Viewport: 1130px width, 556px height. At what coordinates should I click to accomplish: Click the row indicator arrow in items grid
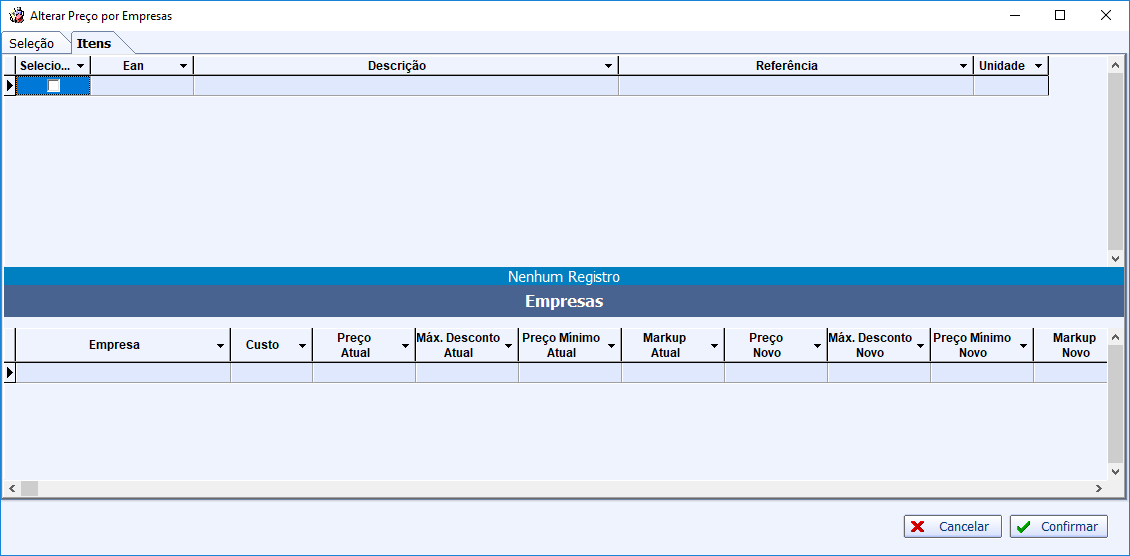coord(9,86)
